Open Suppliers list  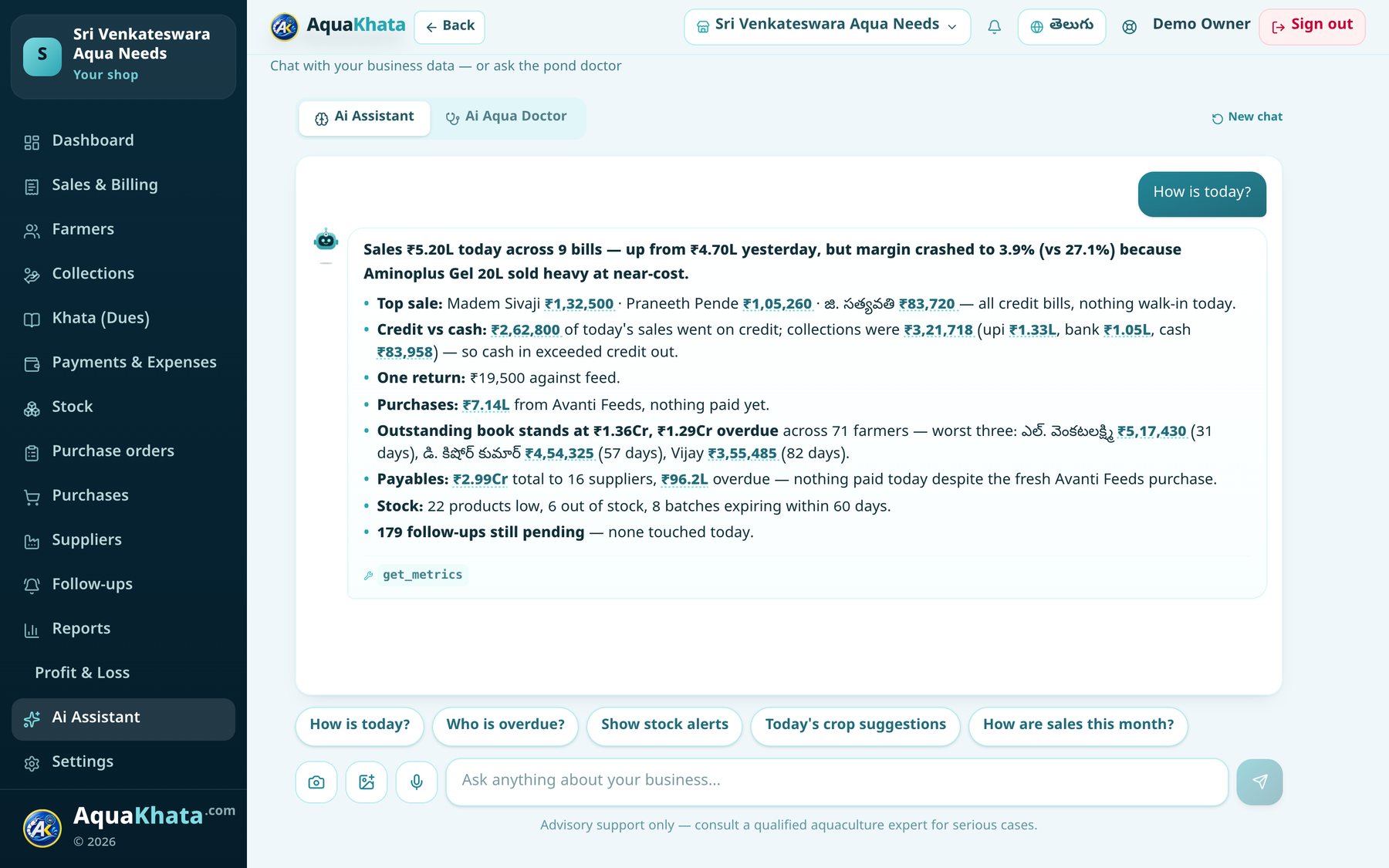pyautogui.click(x=123, y=540)
